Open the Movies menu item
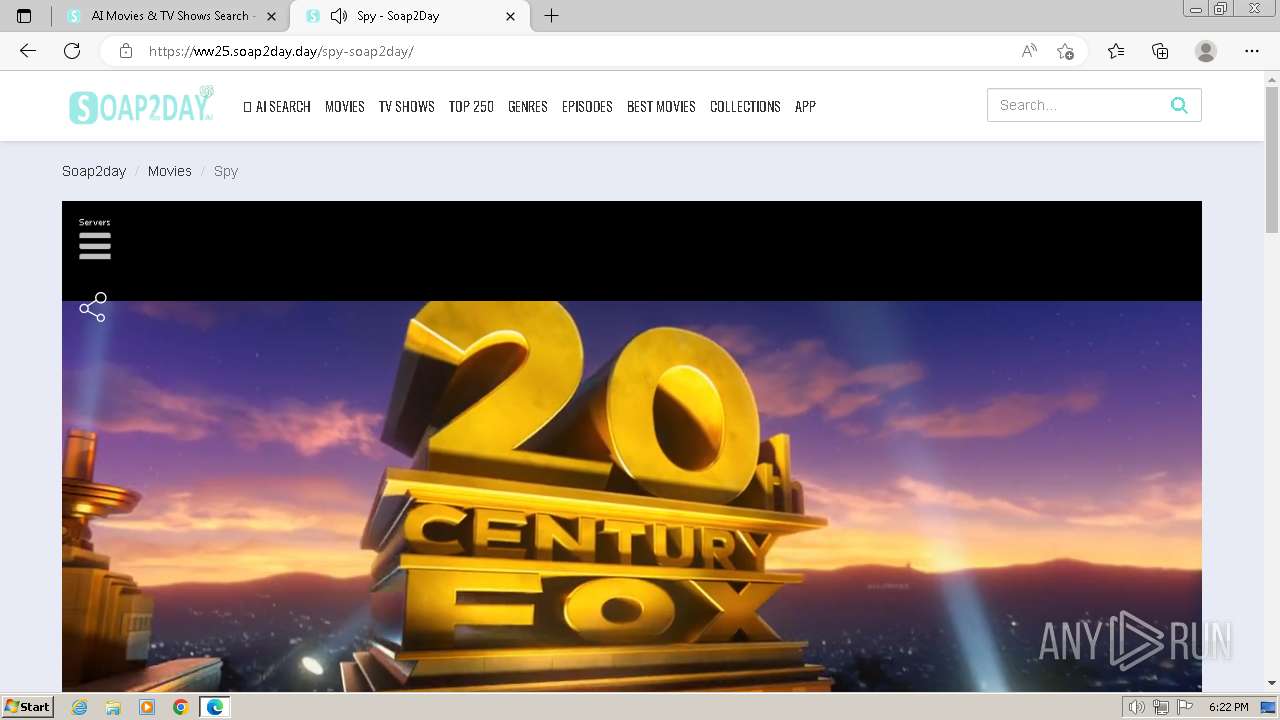Image resolution: width=1280 pixels, height=720 pixels. [345, 106]
